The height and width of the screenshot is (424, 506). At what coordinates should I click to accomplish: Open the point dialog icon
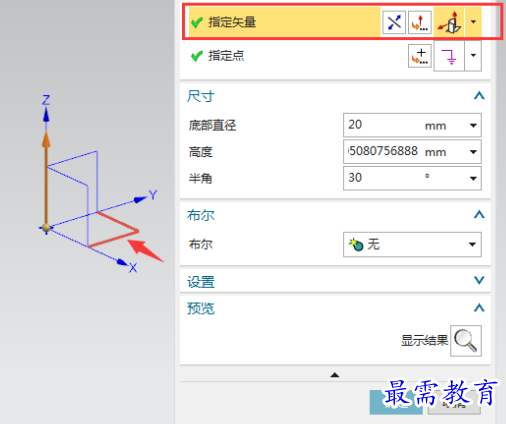(420, 56)
